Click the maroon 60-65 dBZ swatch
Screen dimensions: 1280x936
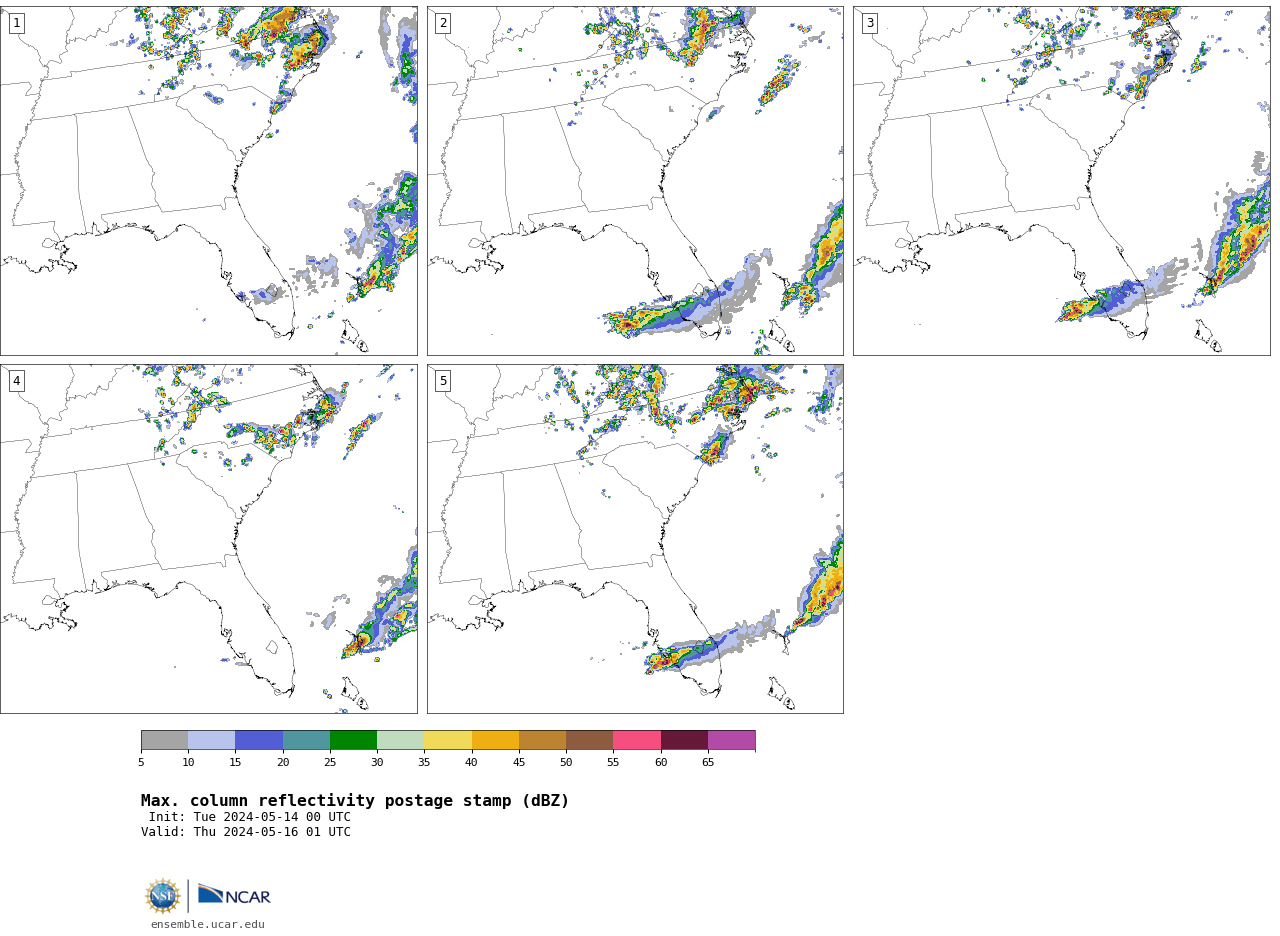pyautogui.click(x=684, y=740)
